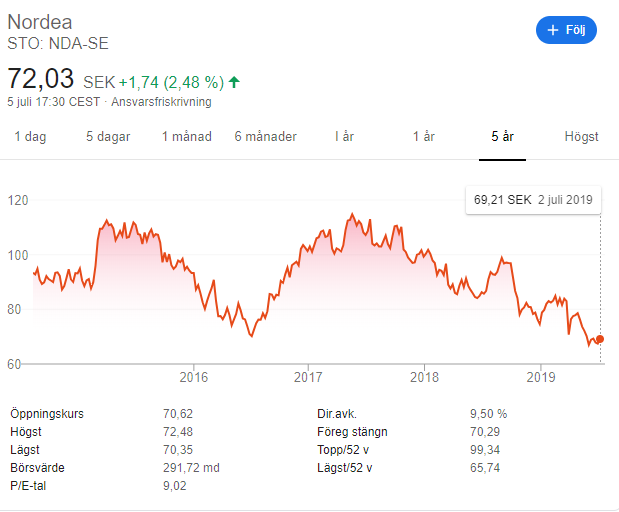The height and width of the screenshot is (512, 619).
Task: Choose the I år year-to-date tab
Action: 344,137
